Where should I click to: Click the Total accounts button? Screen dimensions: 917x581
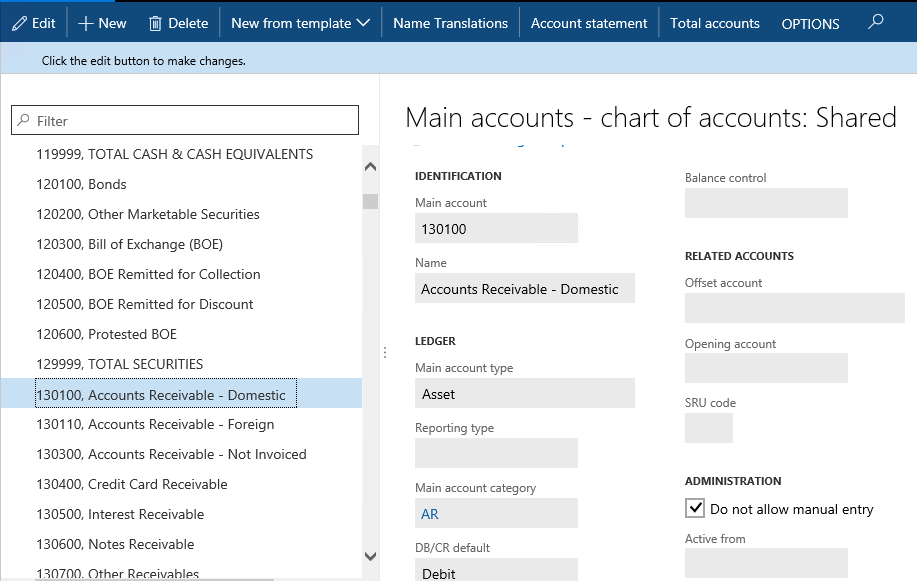714,23
